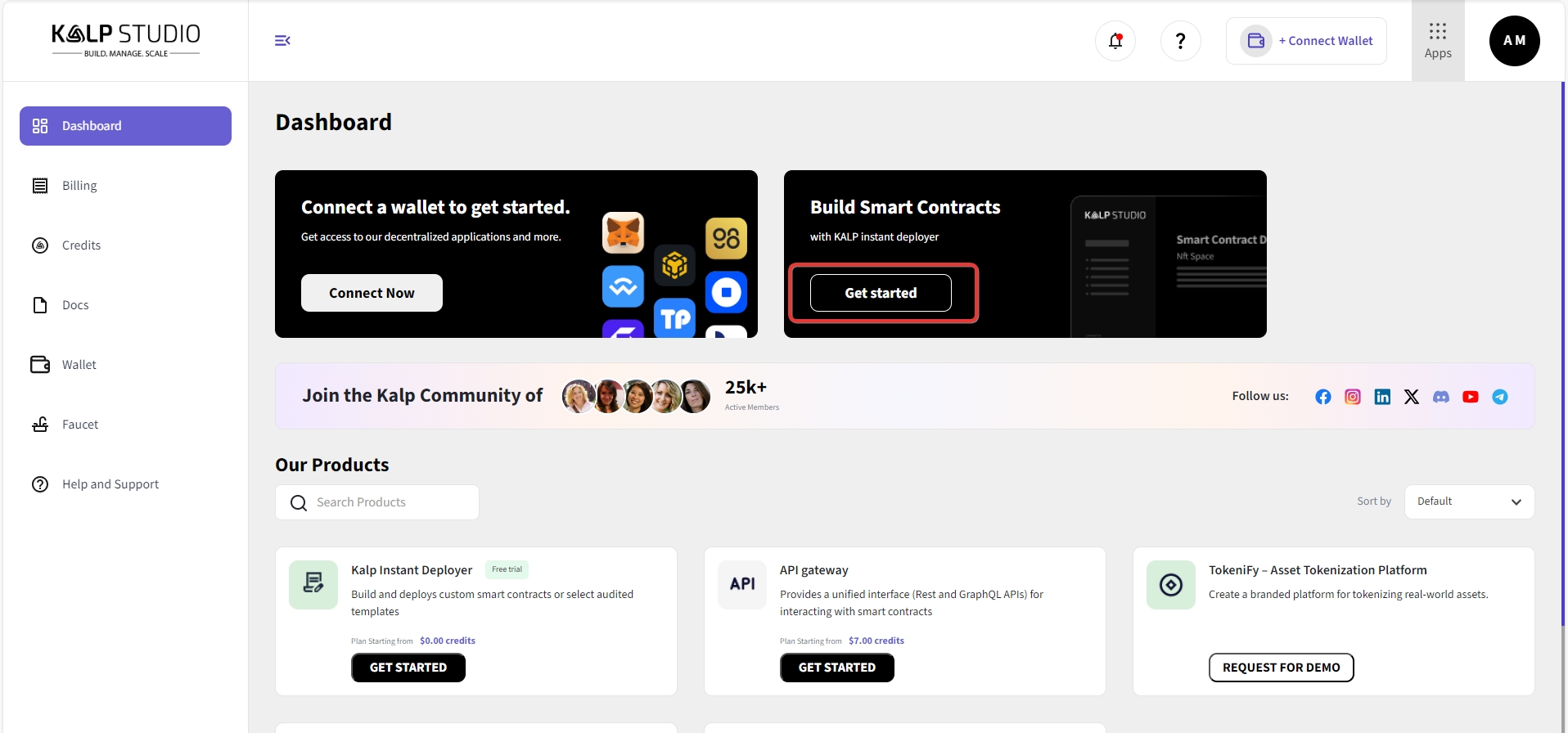Expand the Sort by Default dropdown
The width and height of the screenshot is (1568, 733).
click(1468, 501)
